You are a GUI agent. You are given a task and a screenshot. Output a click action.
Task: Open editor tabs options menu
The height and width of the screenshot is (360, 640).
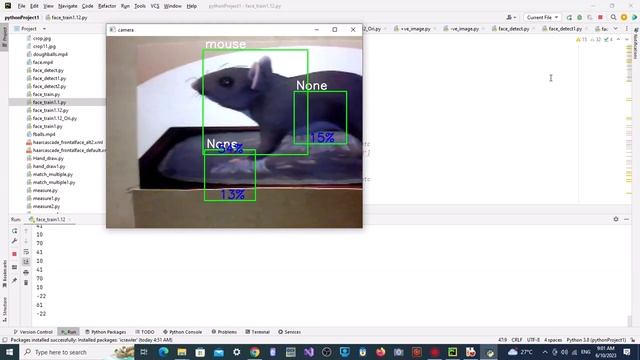pyautogui.click(x=627, y=29)
